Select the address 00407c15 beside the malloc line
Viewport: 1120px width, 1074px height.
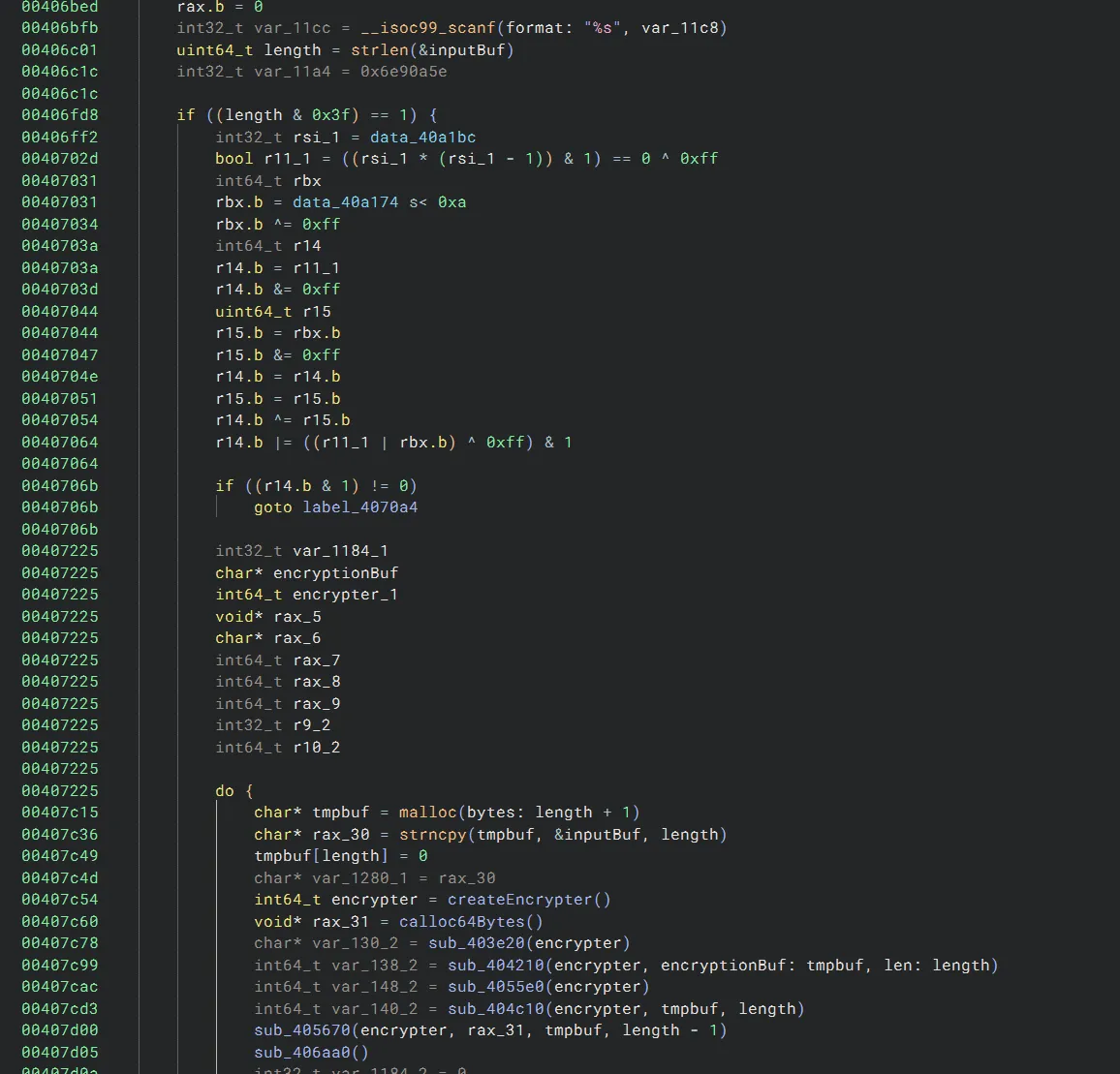point(60,813)
